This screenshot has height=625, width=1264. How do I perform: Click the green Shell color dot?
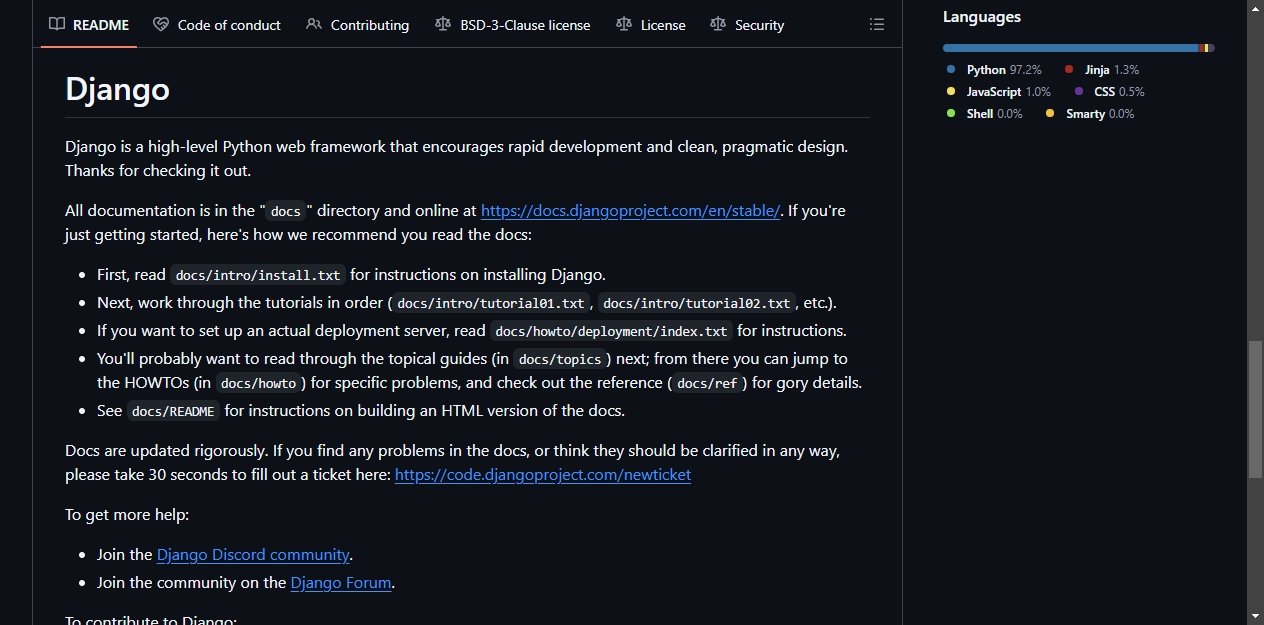[x=951, y=113]
